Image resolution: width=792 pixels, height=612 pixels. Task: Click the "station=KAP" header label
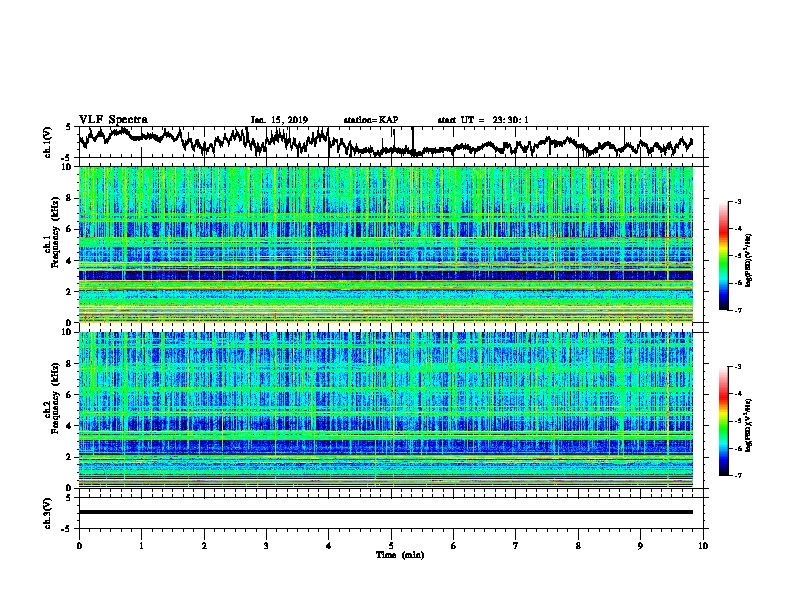click(371, 120)
